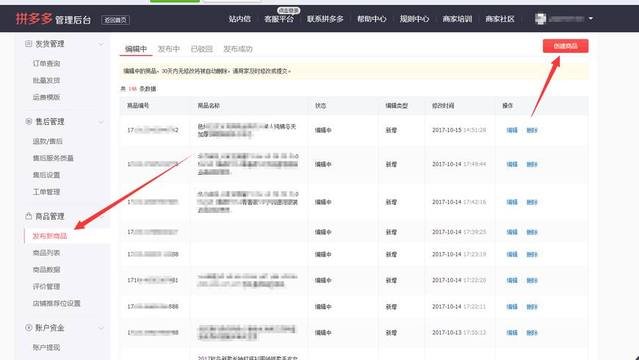Open 售后设置 in the sidebar
The width and height of the screenshot is (639, 360).
click(46, 175)
